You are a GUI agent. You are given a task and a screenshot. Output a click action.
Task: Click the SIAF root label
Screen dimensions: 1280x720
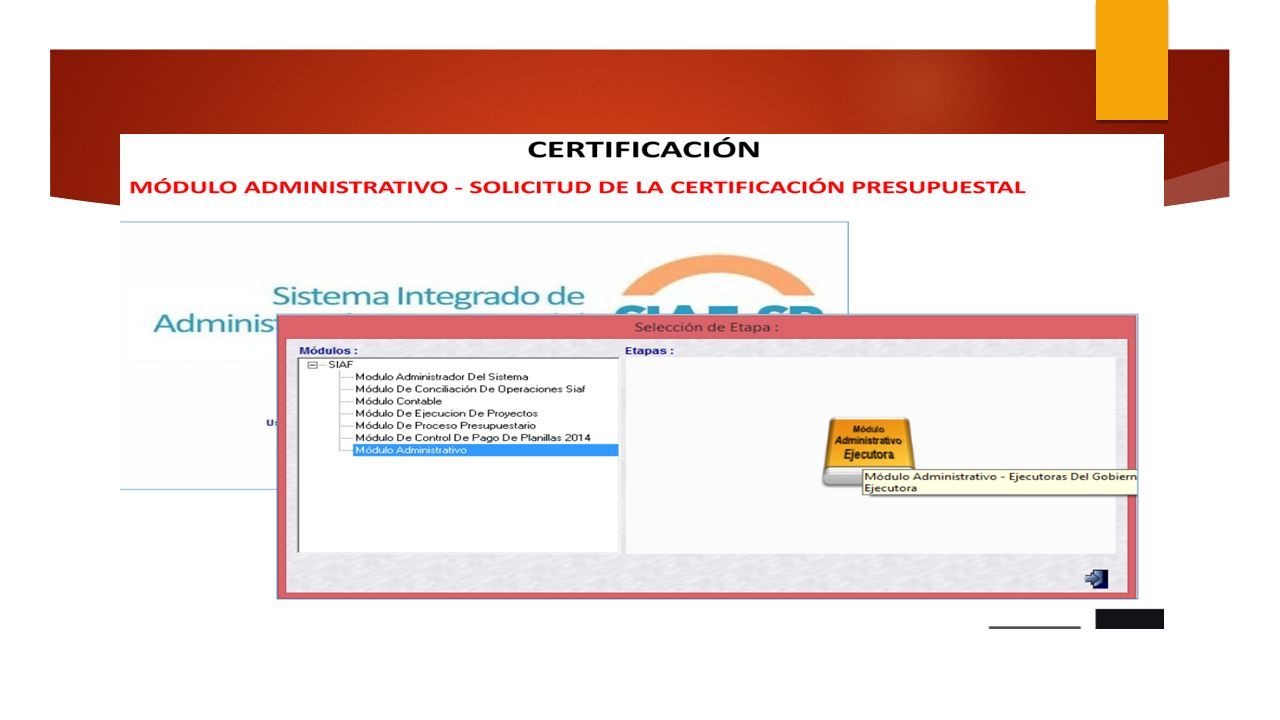pos(340,365)
